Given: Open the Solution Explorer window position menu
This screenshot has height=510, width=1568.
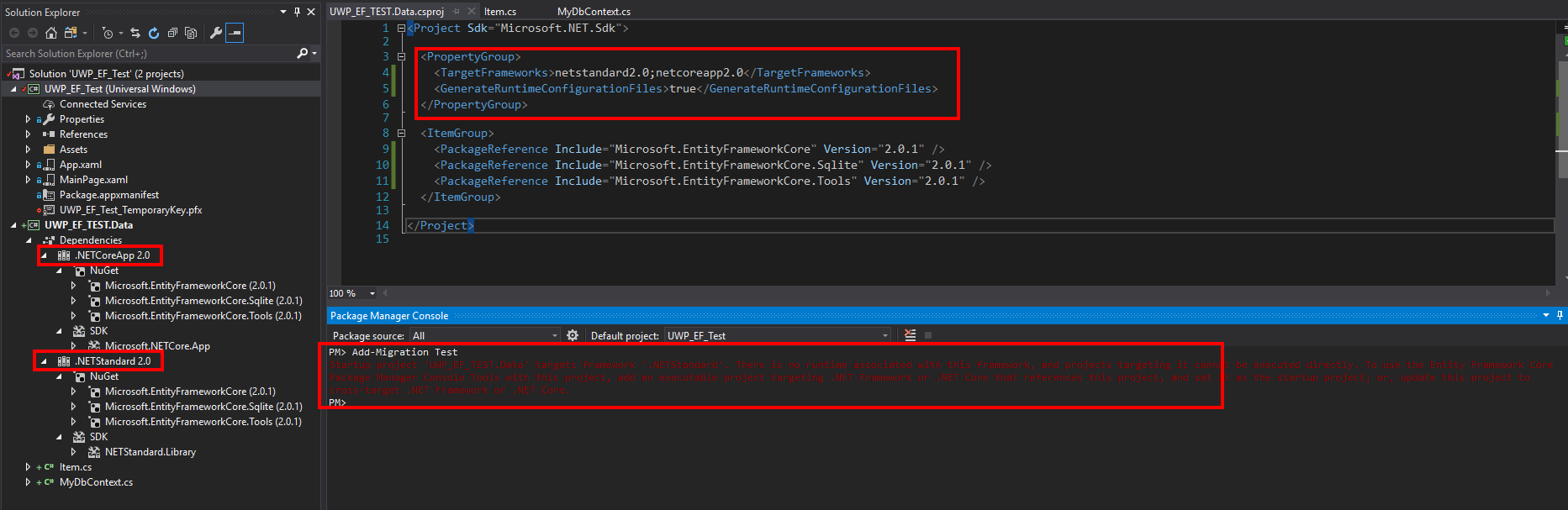Looking at the screenshot, I should click(x=283, y=12).
